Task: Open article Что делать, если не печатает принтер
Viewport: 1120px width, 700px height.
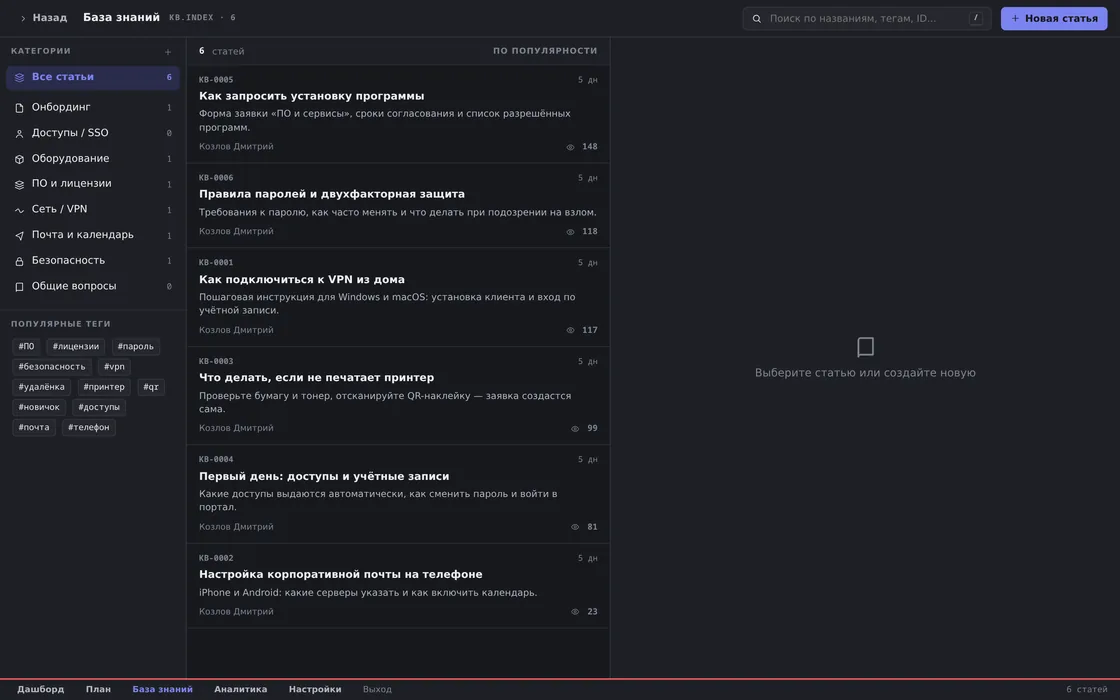Action: point(398,396)
